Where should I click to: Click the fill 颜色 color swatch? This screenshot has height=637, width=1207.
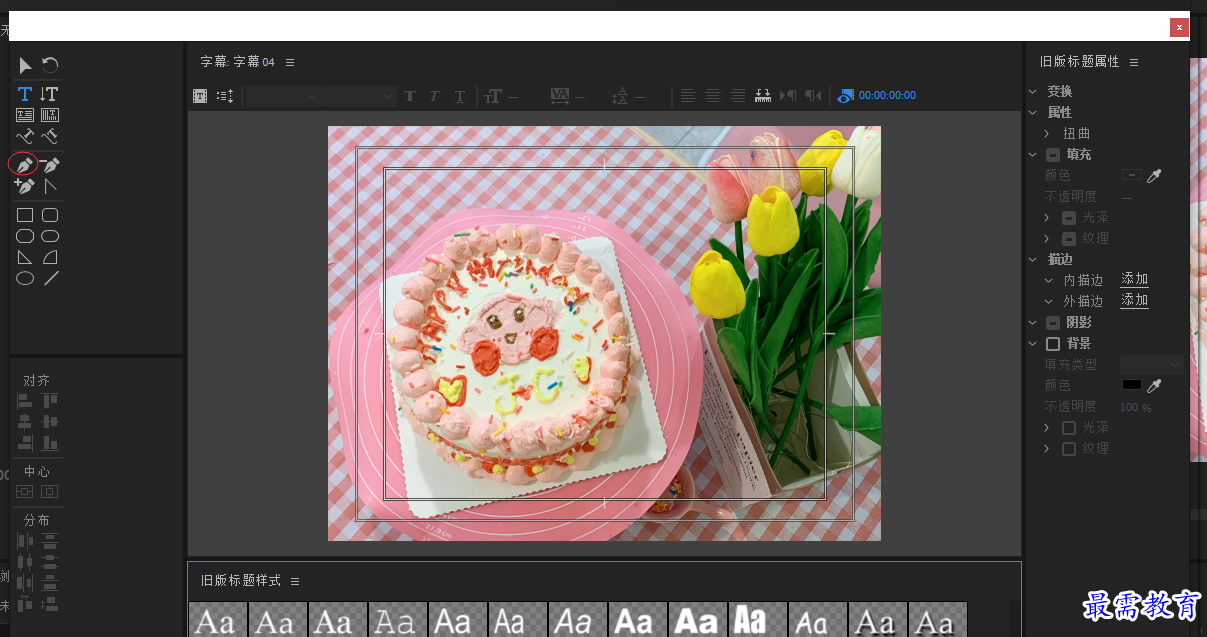pyautogui.click(x=1131, y=175)
